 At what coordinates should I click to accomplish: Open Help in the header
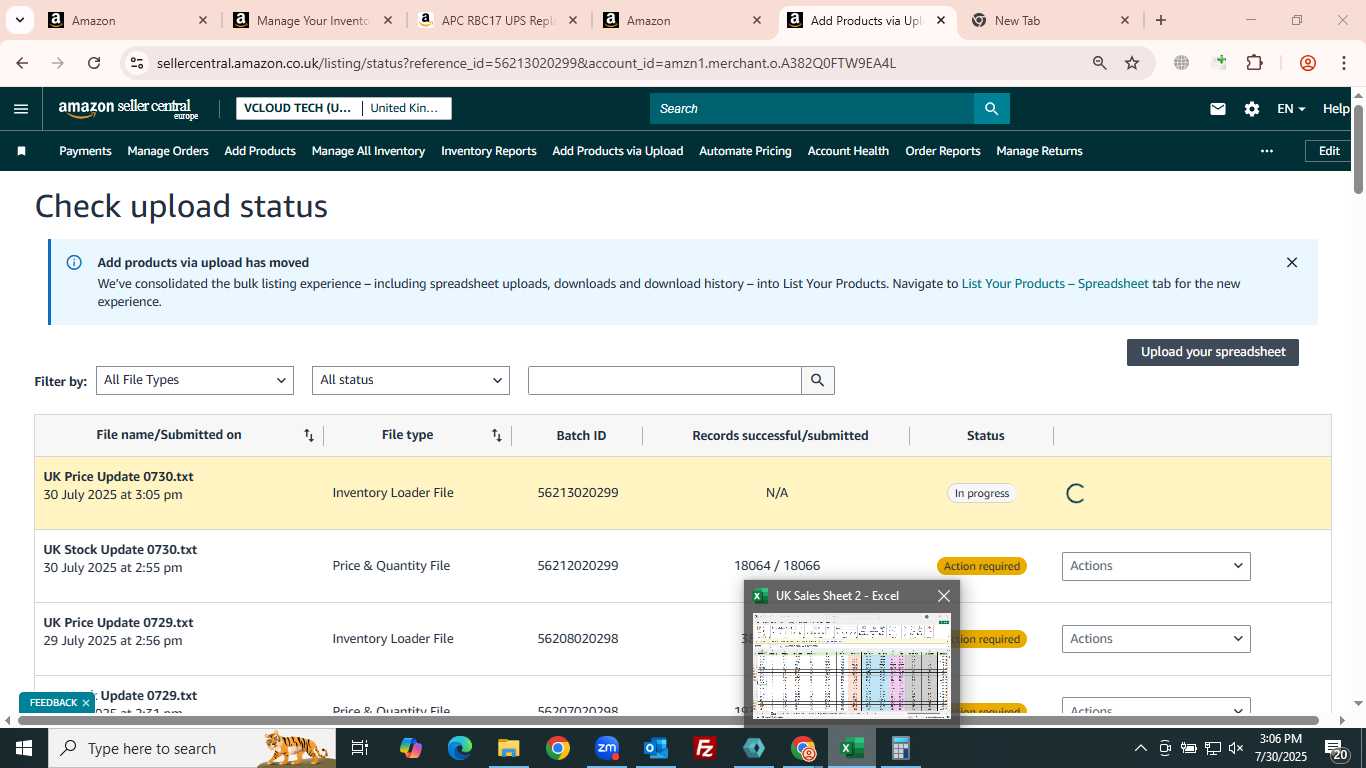[x=1336, y=109]
